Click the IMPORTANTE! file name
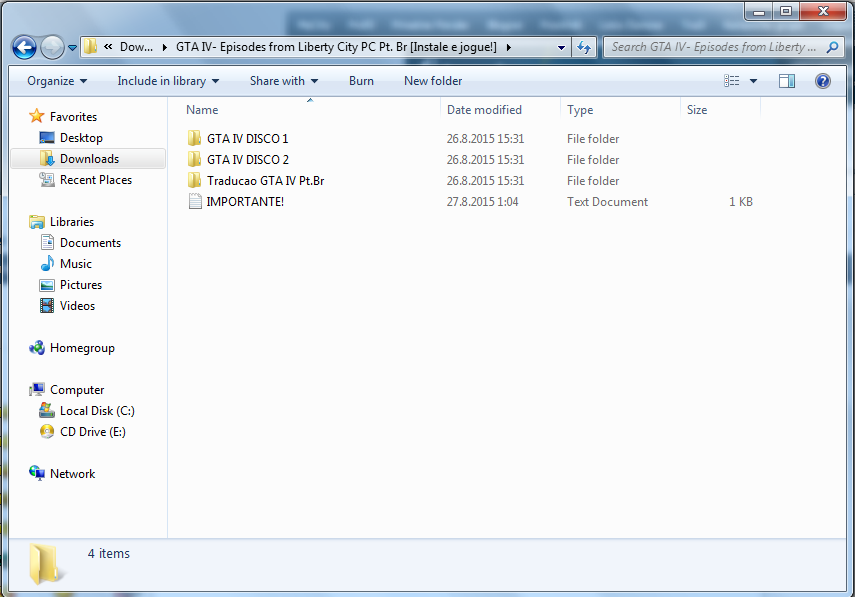The image size is (855, 597). click(x=245, y=202)
